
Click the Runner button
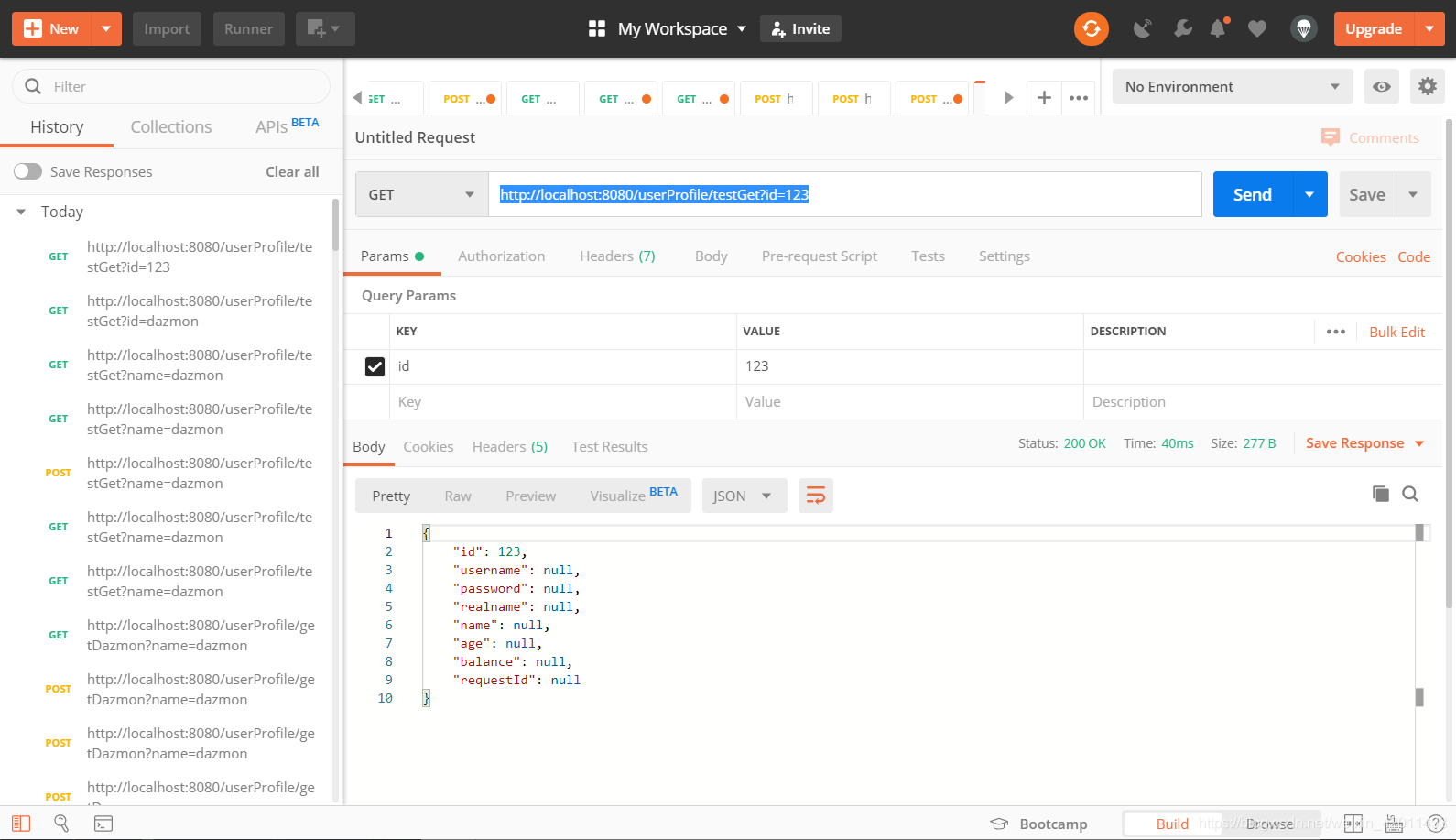(x=248, y=28)
